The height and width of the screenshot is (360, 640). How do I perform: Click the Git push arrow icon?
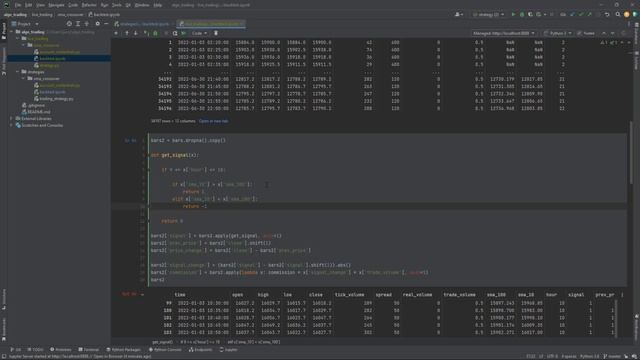(x=589, y=14)
